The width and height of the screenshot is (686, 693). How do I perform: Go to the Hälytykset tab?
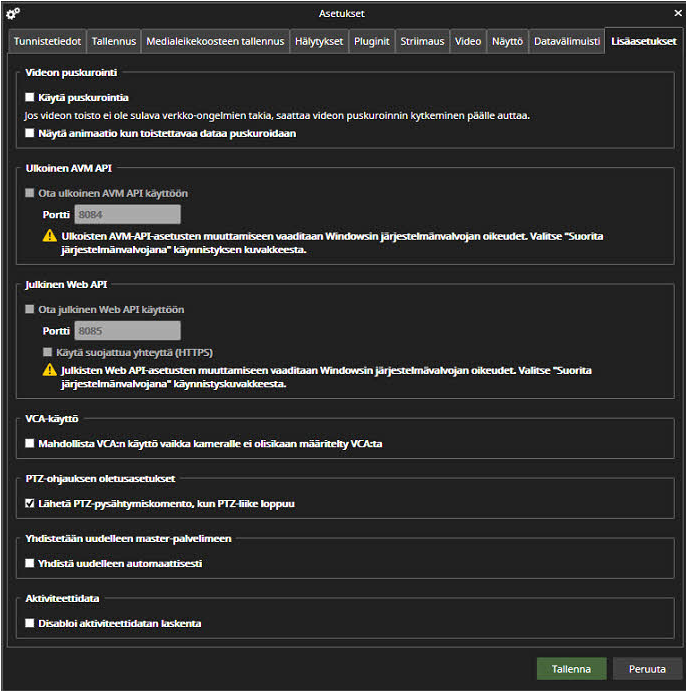(x=320, y=42)
